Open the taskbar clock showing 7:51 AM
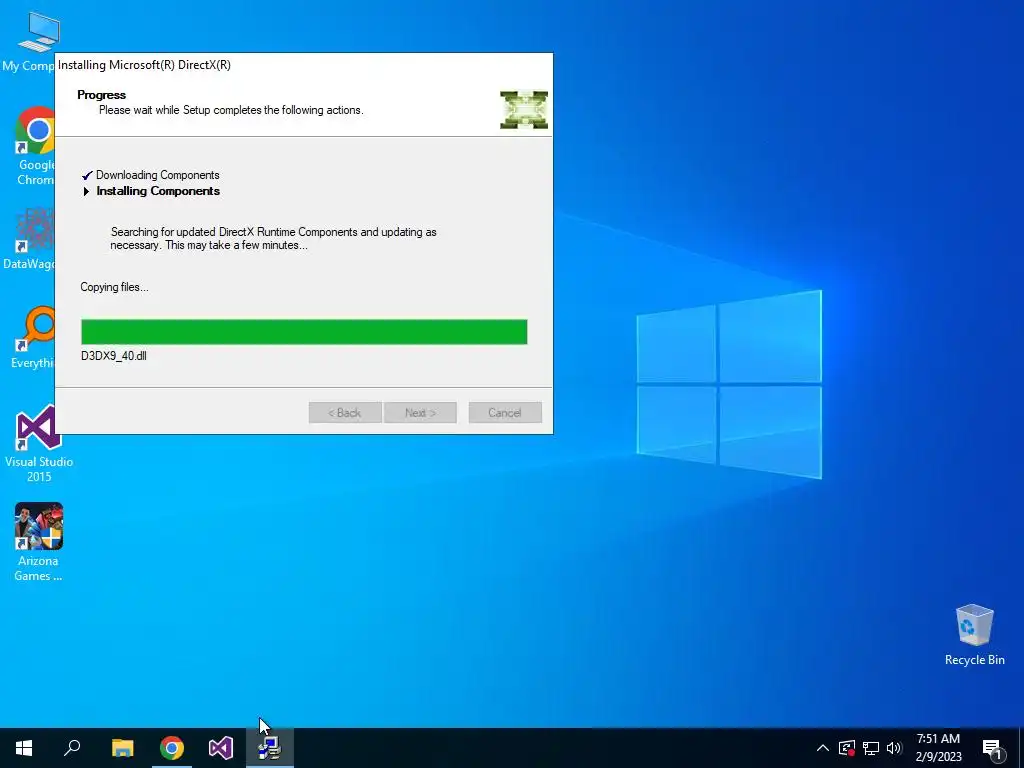This screenshot has width=1024, height=768. tap(938, 748)
